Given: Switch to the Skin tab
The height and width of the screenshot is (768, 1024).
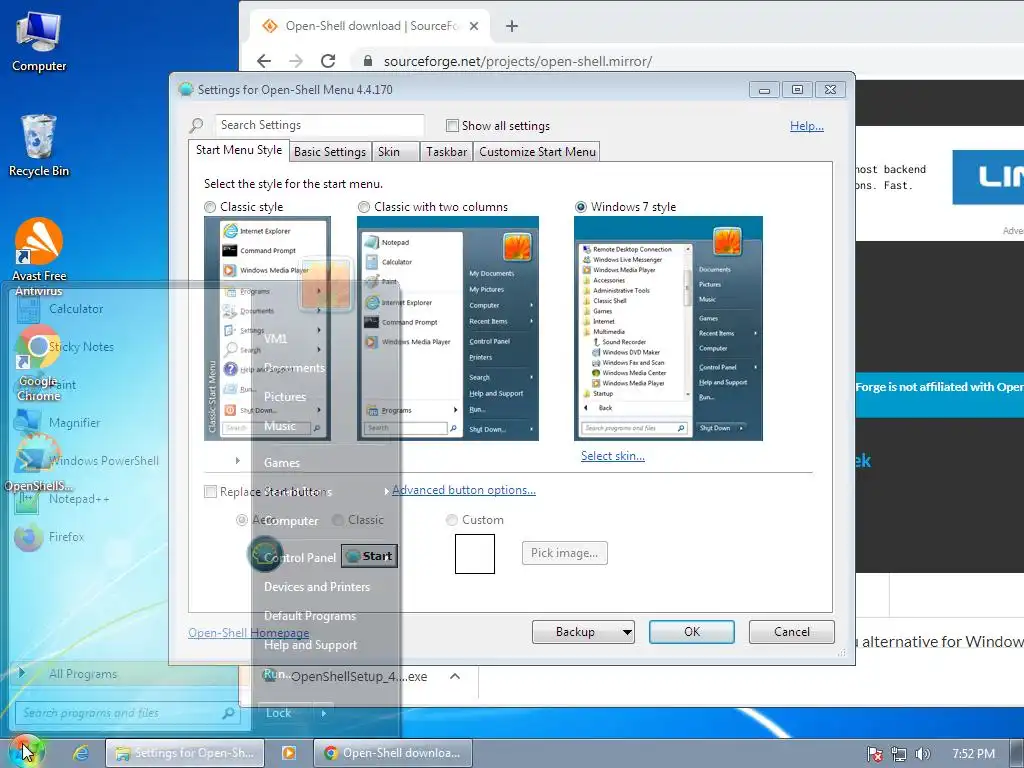Looking at the screenshot, I should pos(395,152).
